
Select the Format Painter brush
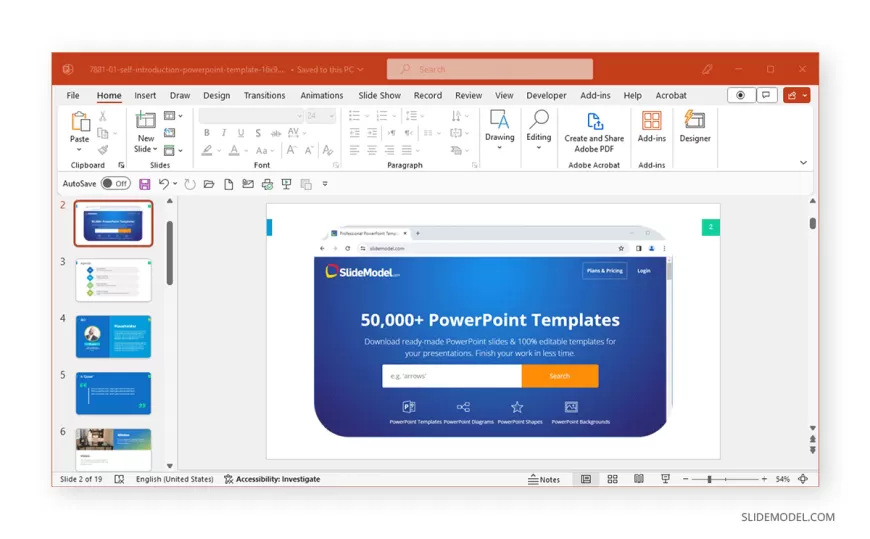[x=103, y=150]
